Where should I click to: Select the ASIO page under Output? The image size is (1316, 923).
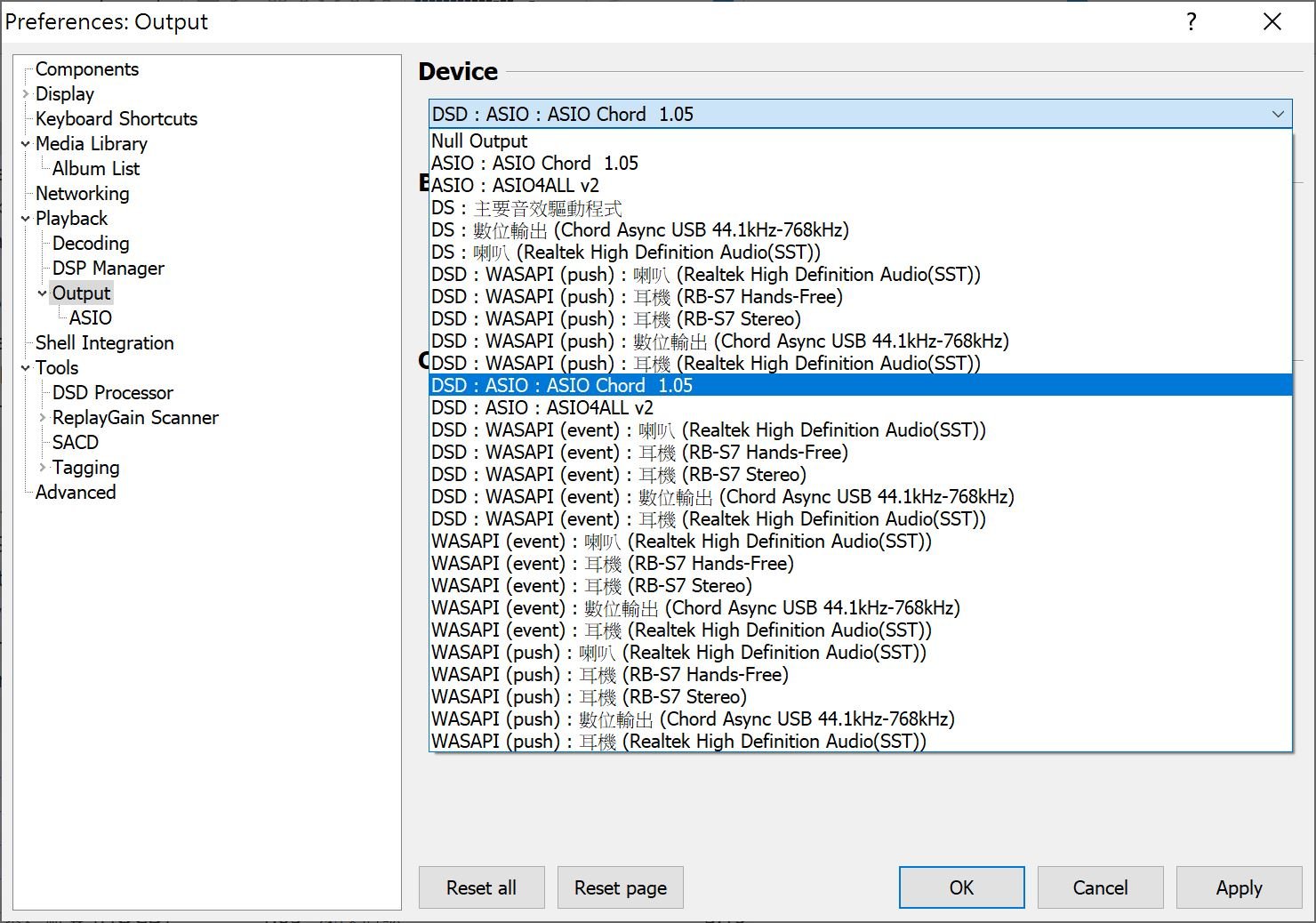91,317
